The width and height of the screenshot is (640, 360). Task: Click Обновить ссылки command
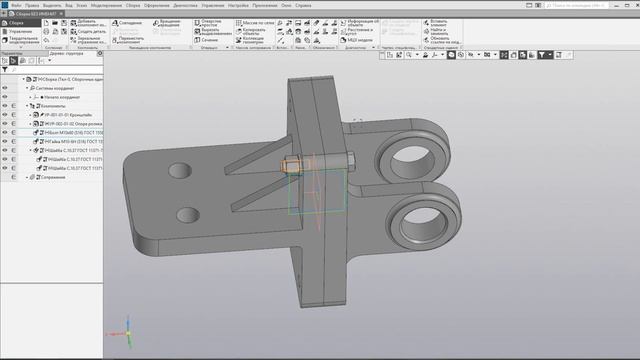[442, 40]
